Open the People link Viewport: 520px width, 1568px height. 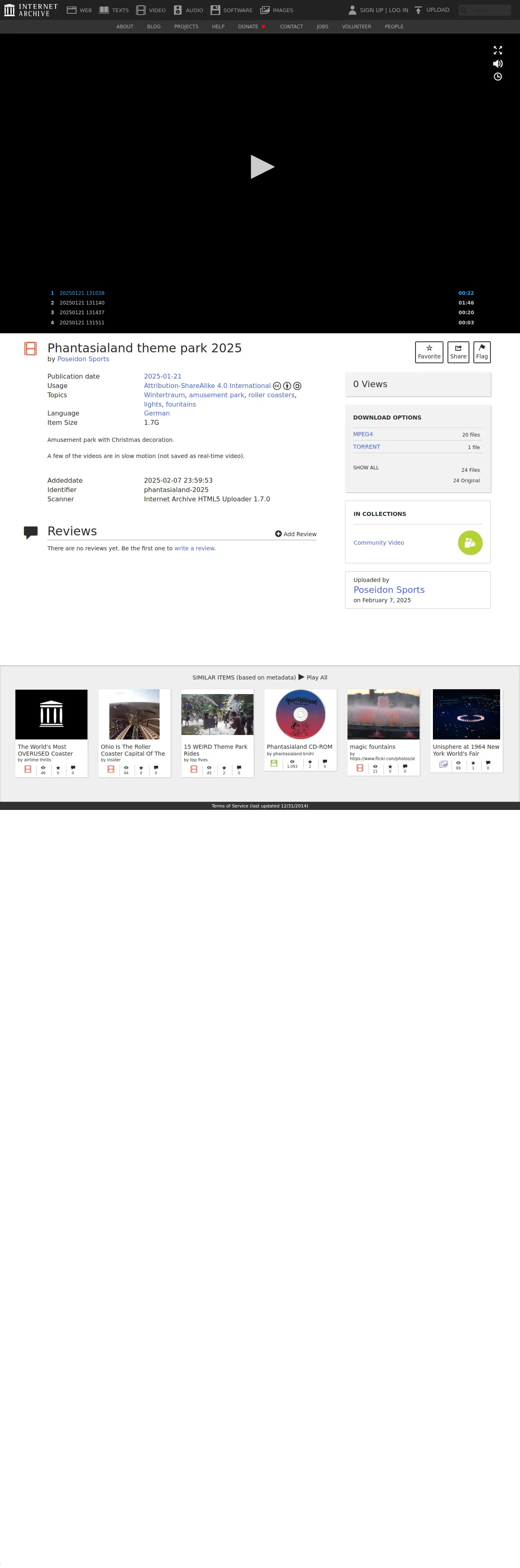click(394, 27)
